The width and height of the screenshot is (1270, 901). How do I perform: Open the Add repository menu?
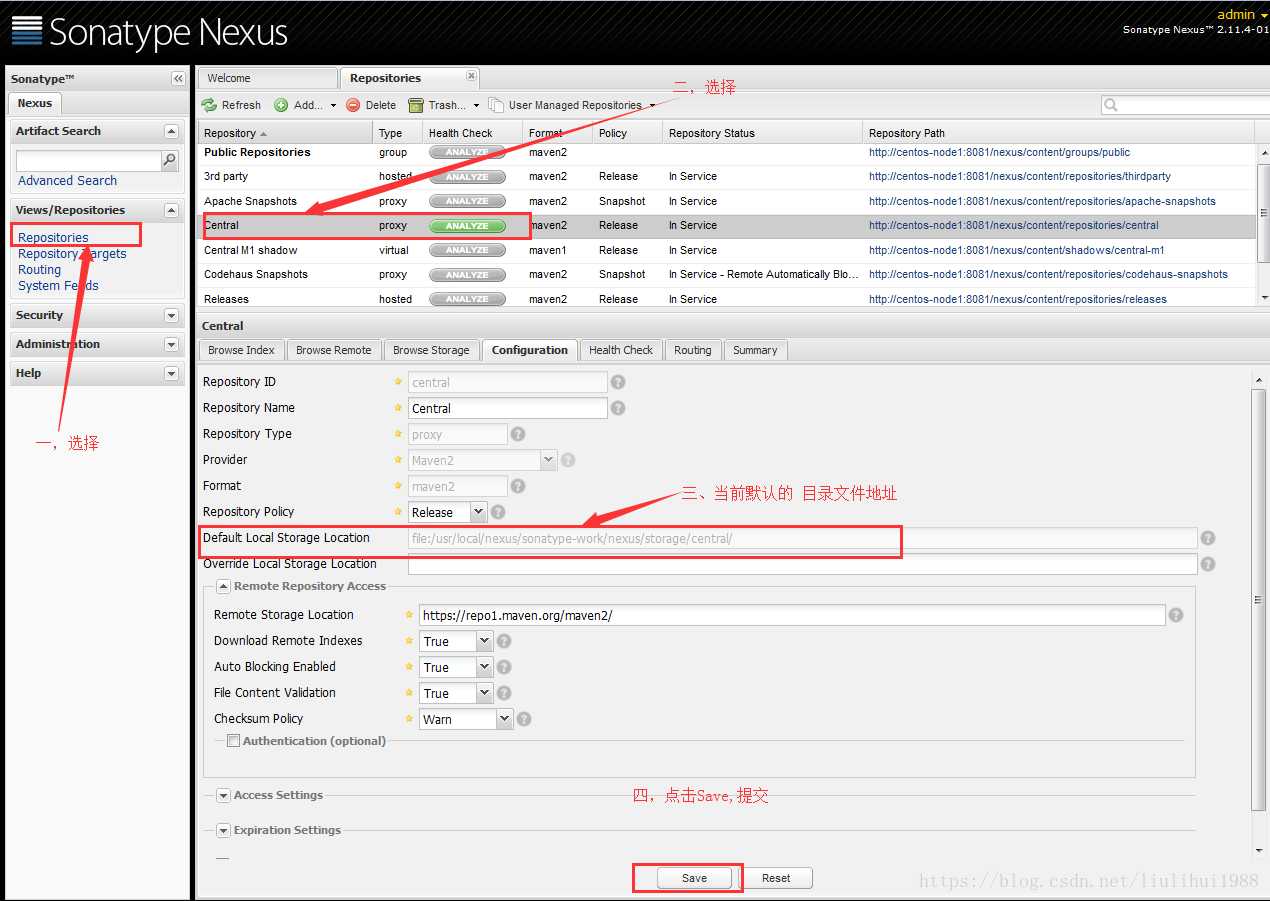305,105
